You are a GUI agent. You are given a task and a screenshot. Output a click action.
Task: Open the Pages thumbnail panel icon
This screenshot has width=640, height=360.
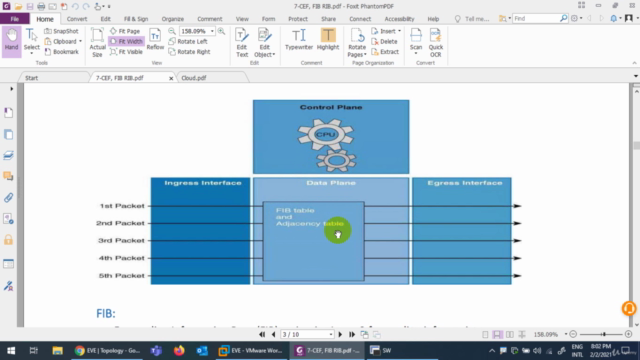coord(8,134)
